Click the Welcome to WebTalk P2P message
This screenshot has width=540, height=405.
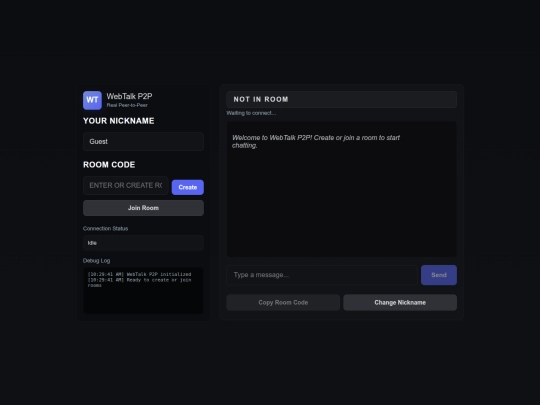click(316, 142)
